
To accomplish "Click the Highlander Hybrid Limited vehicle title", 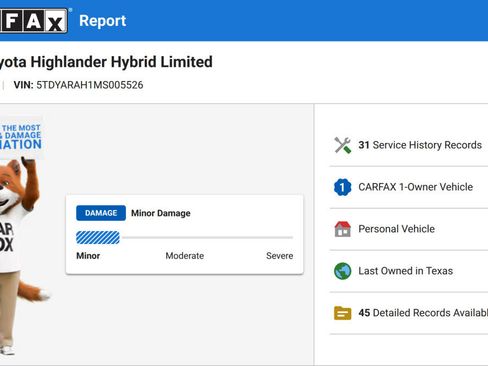I will (x=106, y=62).
